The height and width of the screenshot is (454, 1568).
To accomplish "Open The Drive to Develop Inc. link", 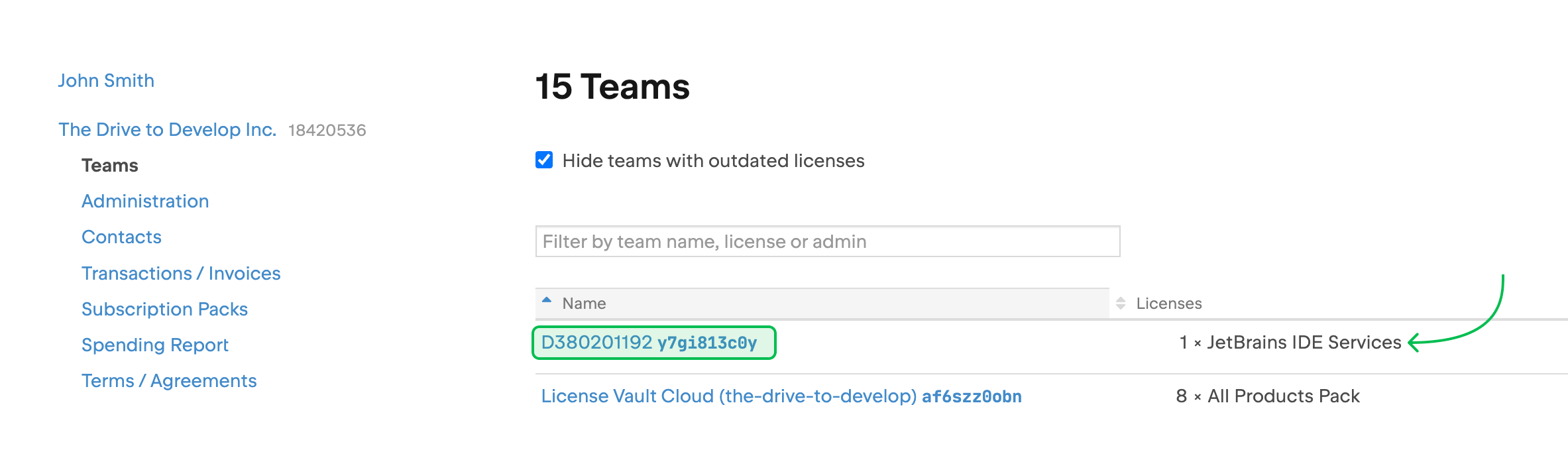I will pos(167,130).
